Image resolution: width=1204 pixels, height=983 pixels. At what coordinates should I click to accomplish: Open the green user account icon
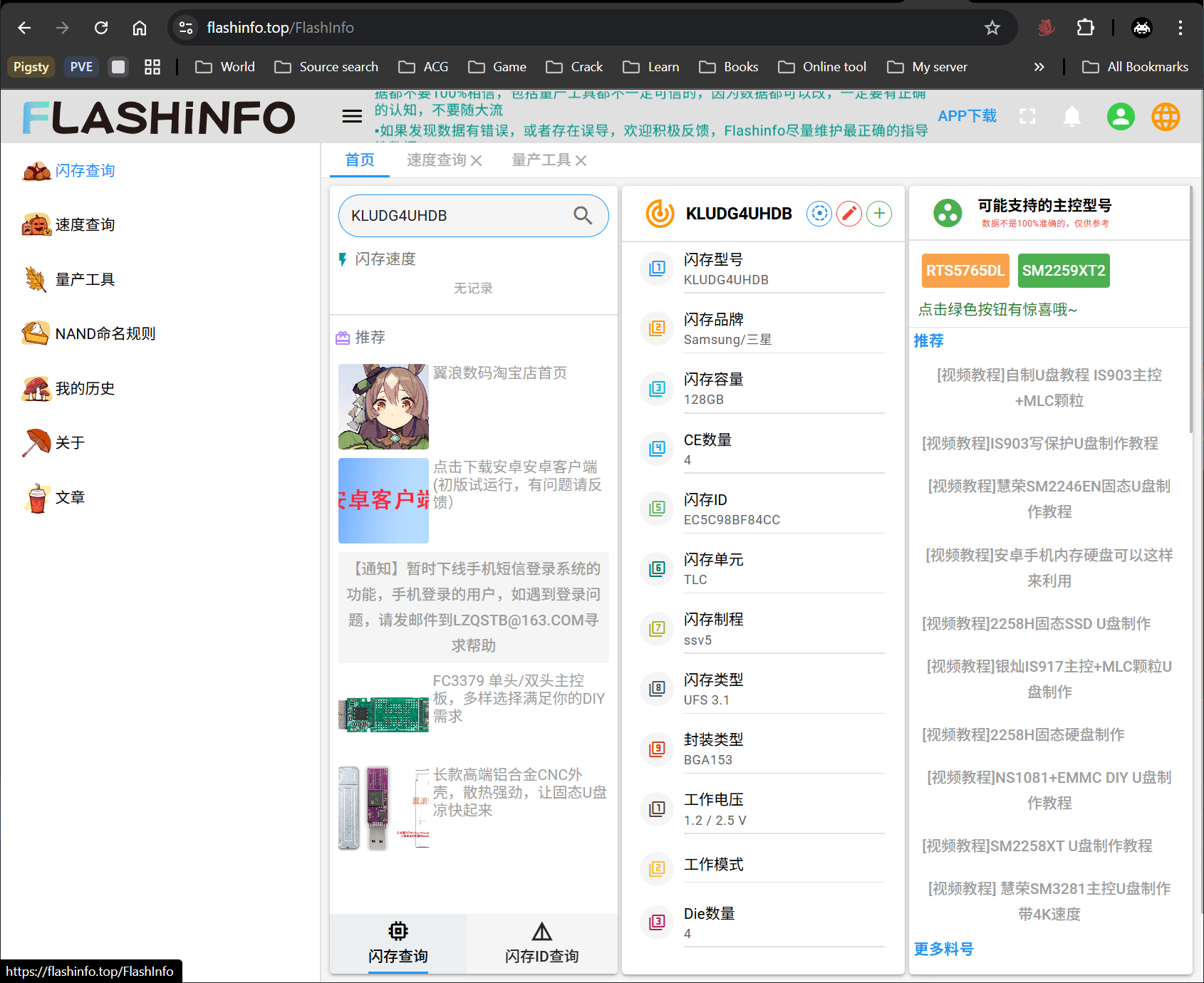click(1120, 116)
